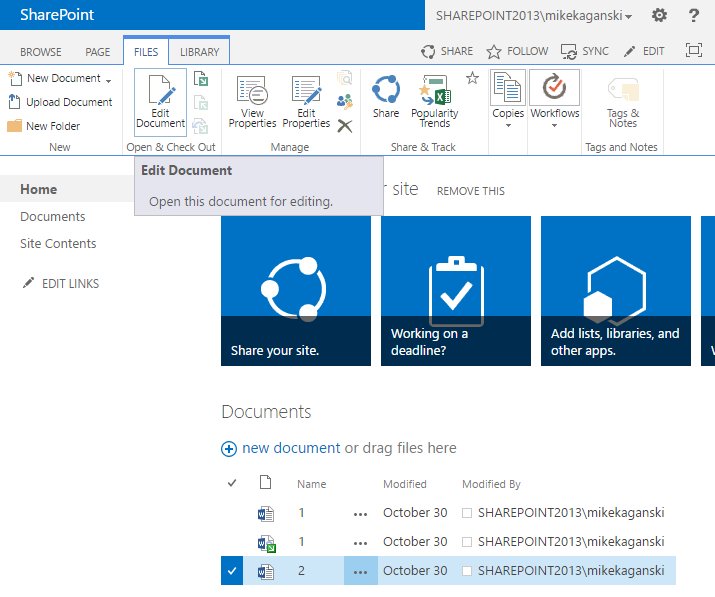Sort by the Name column header
Screen dimensions: 715x597
point(311,484)
